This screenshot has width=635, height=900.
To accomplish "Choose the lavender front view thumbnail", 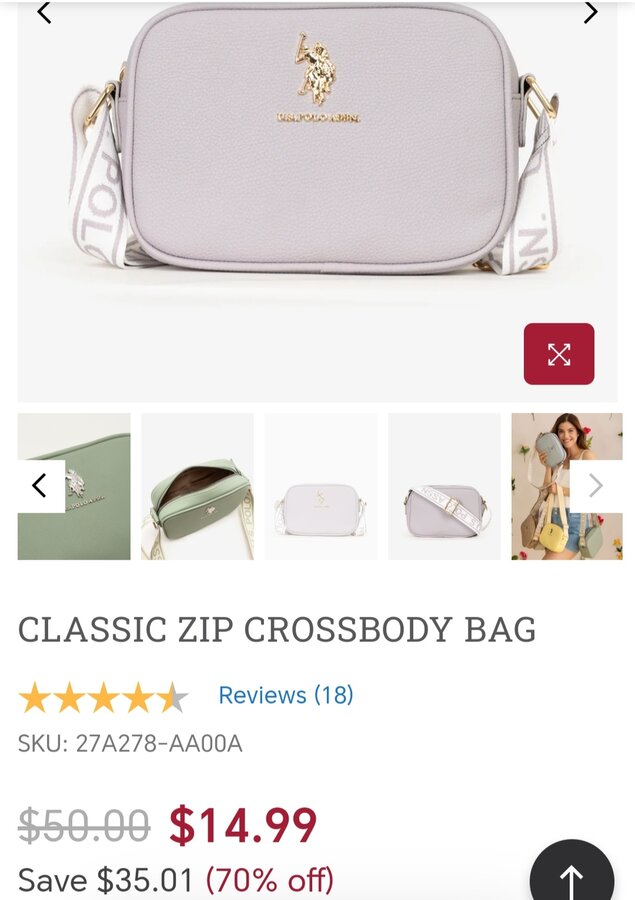I will coord(321,486).
